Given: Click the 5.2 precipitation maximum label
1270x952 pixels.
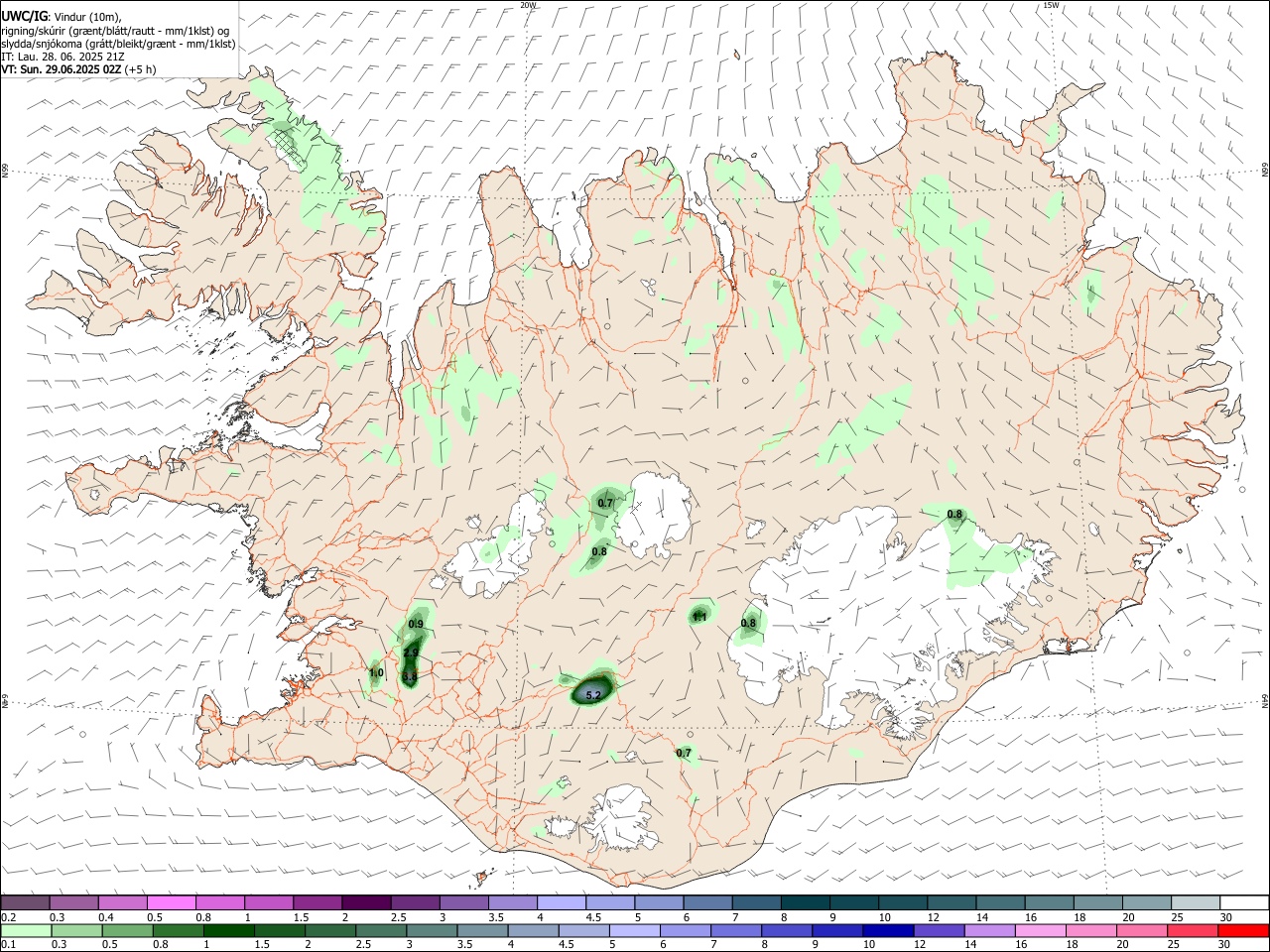Looking at the screenshot, I should pos(593,696).
